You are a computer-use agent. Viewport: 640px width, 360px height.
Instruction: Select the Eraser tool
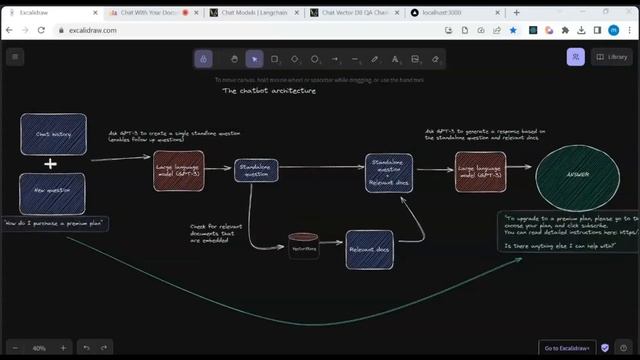point(435,59)
